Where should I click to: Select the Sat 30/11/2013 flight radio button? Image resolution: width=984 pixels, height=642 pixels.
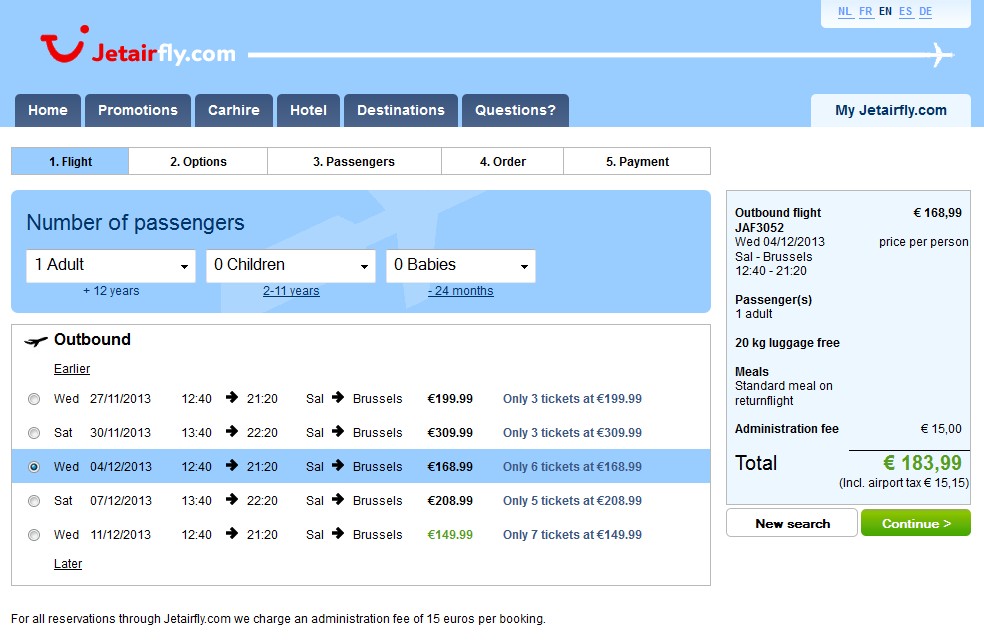click(x=34, y=433)
